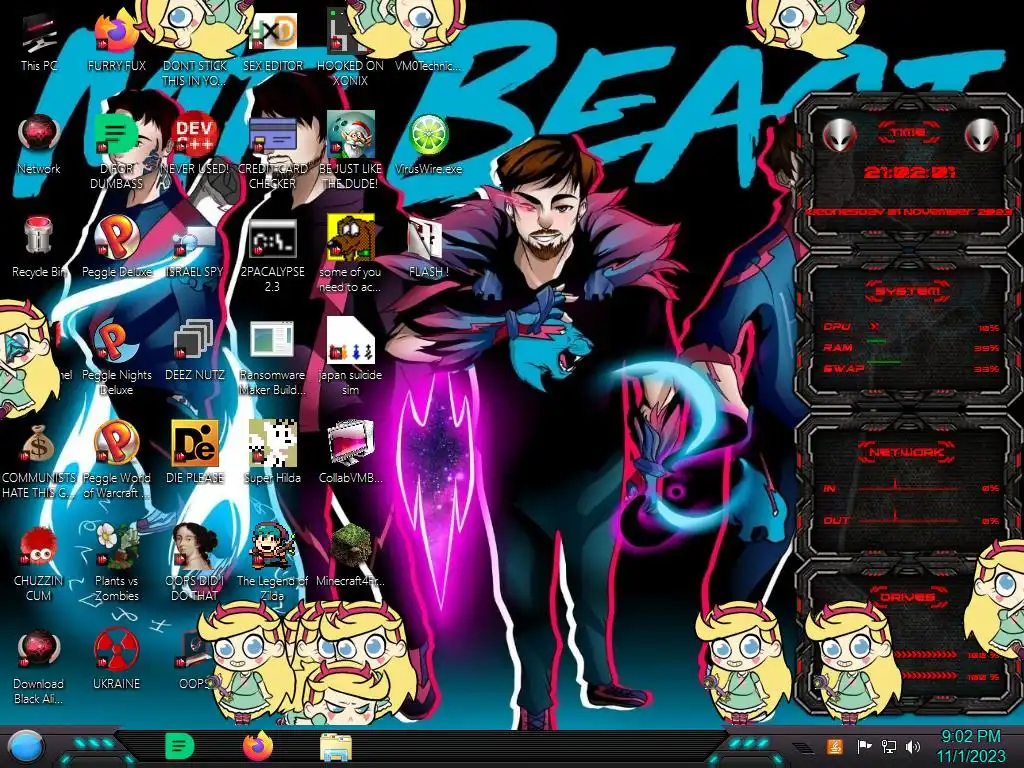Open the Action Center flag tray icon
The image size is (1024, 768).
click(x=864, y=746)
